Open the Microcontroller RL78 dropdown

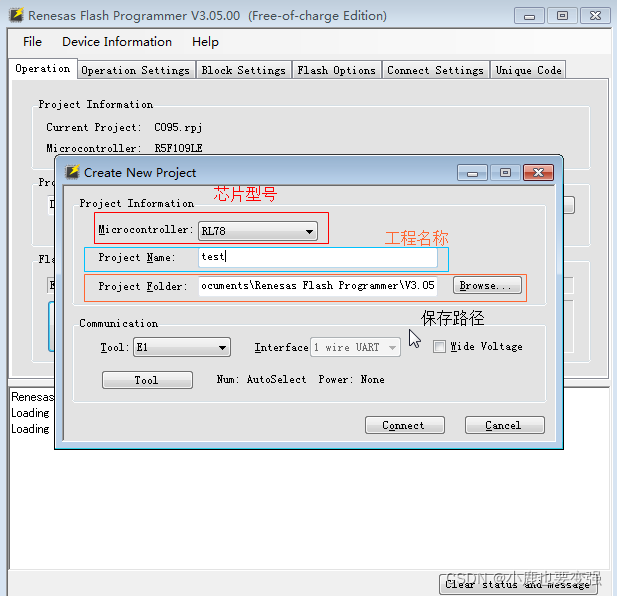tap(258, 231)
